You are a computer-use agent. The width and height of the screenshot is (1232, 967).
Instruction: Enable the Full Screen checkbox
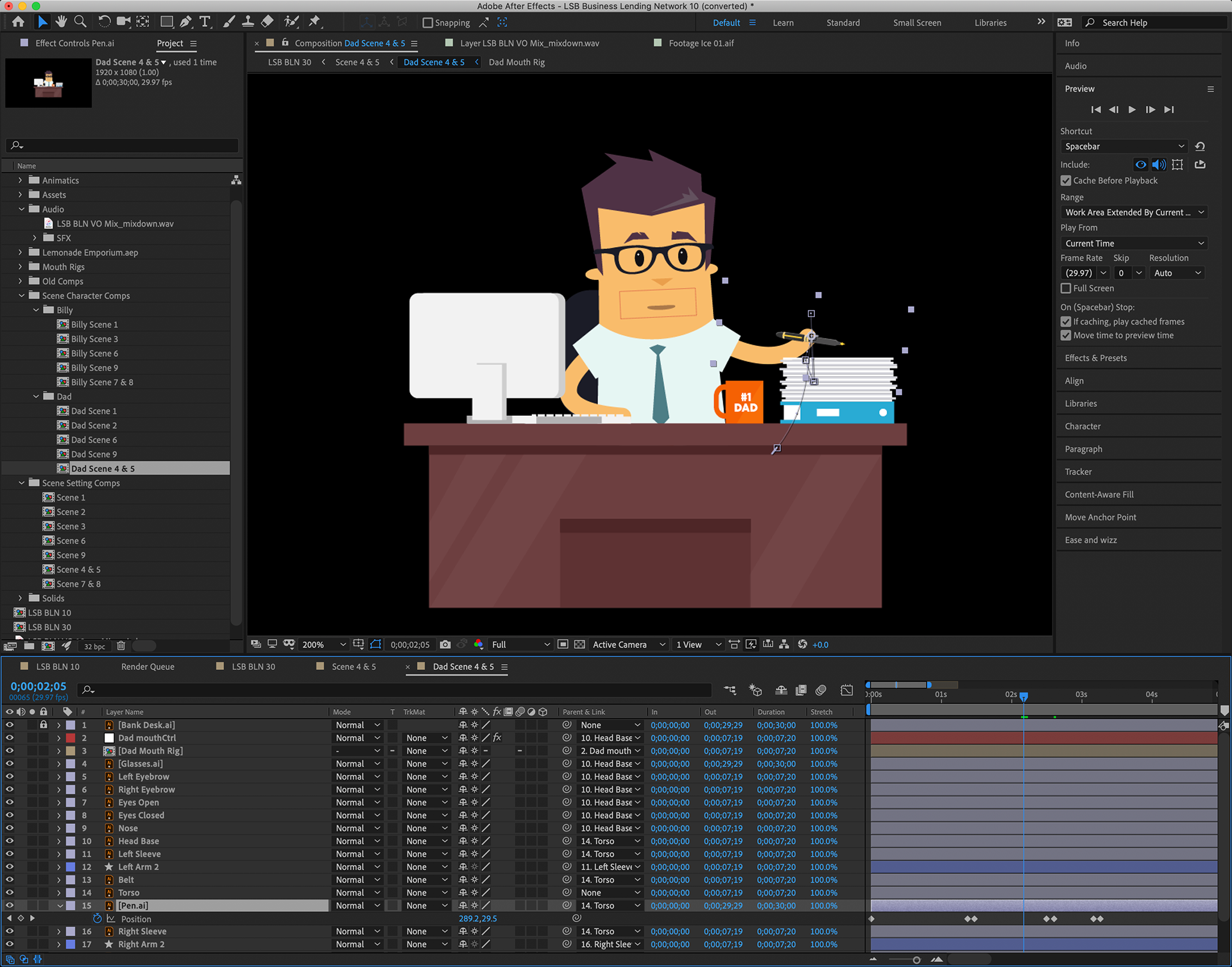(1066, 288)
